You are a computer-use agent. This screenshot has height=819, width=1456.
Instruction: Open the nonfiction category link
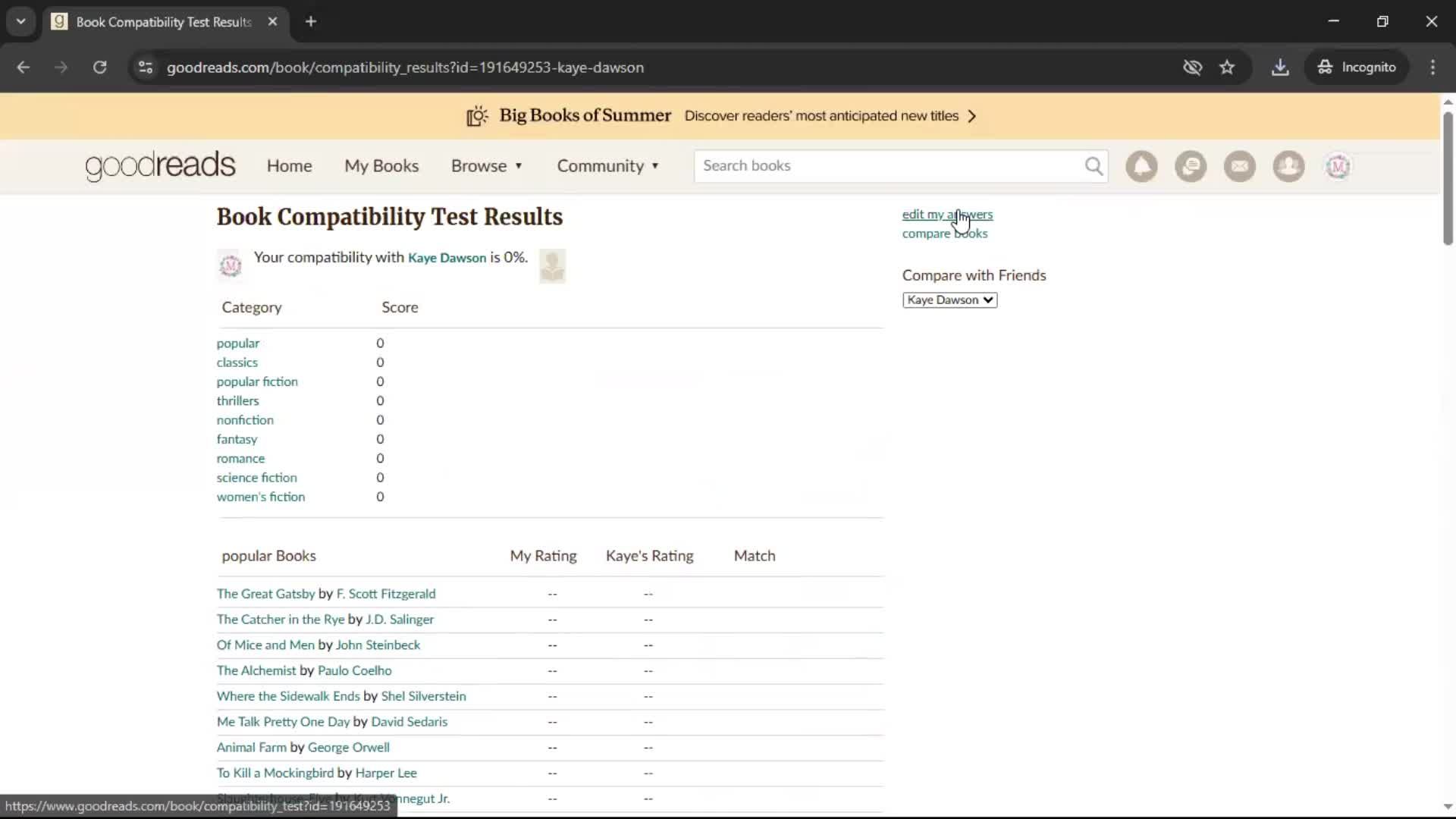tap(245, 420)
